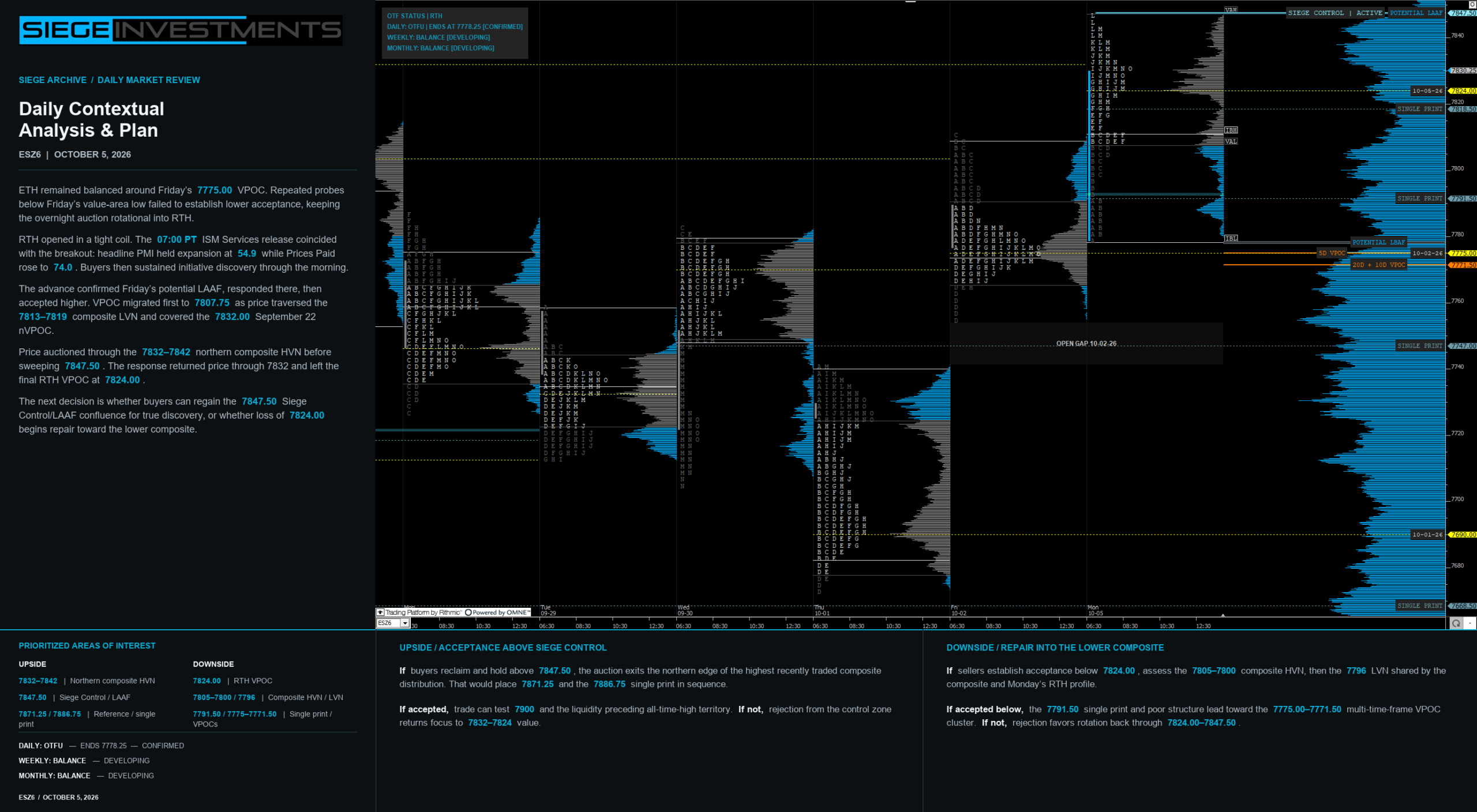Click the 7668.50 price axis tag
1477x812 pixels.
pyautogui.click(x=1463, y=606)
